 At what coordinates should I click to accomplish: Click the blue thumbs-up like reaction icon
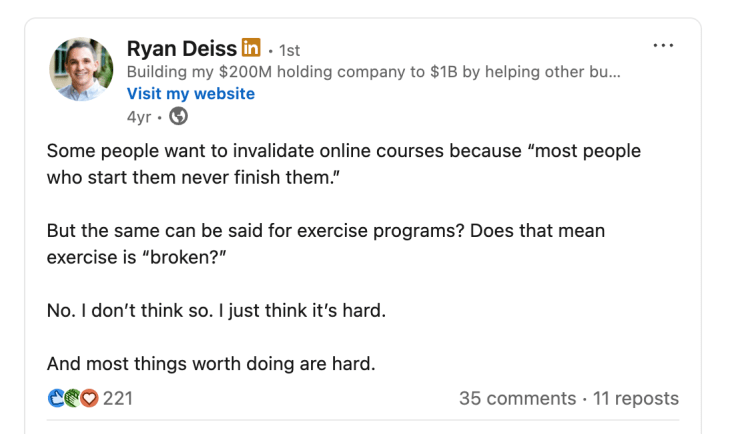pyautogui.click(x=57, y=398)
